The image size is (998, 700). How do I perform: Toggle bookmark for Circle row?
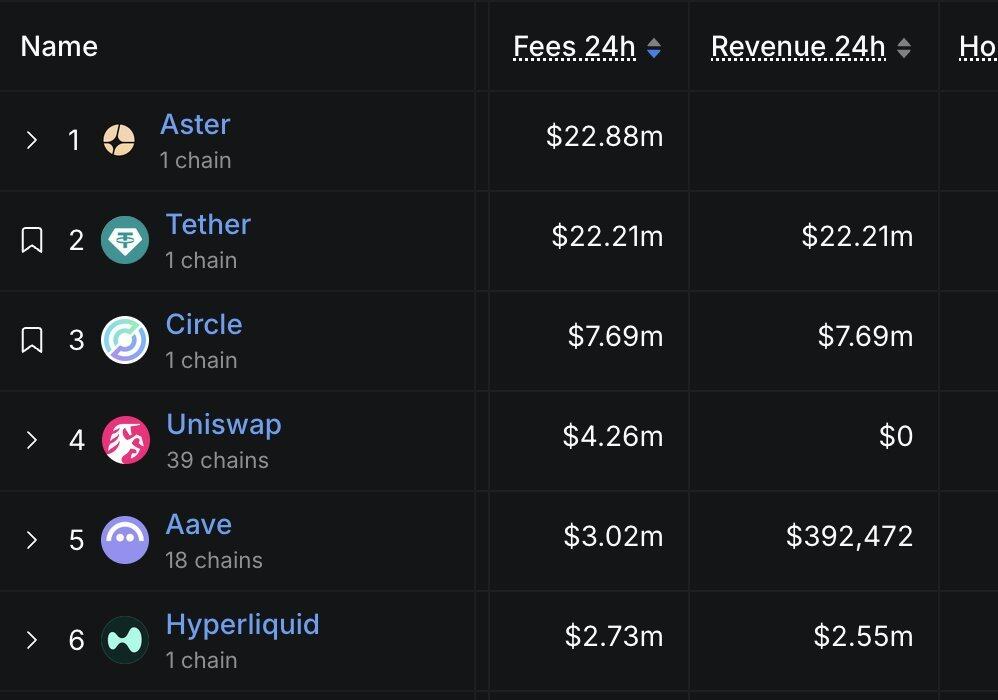32,340
